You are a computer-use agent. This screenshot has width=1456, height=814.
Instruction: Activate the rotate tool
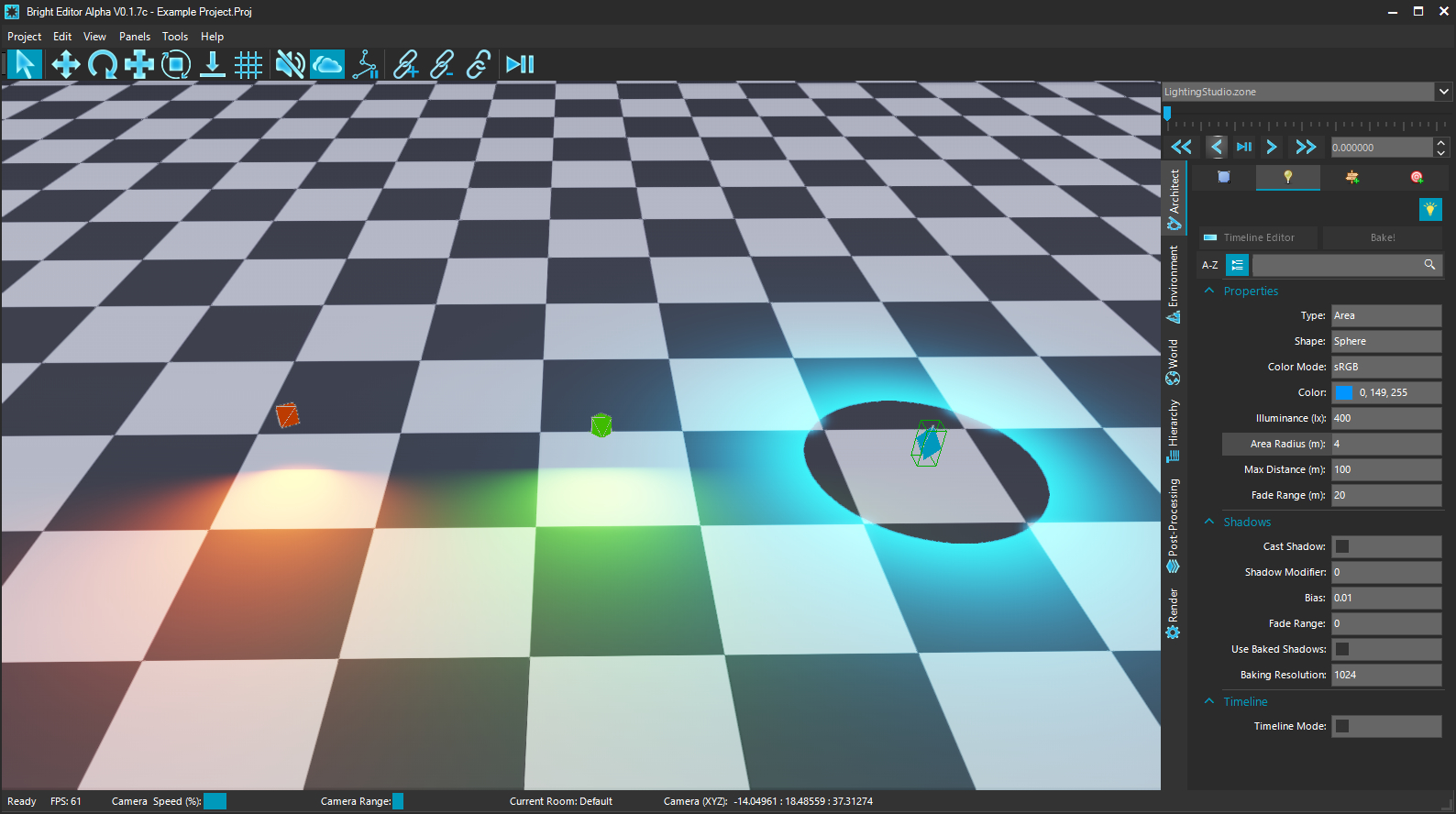pos(103,64)
